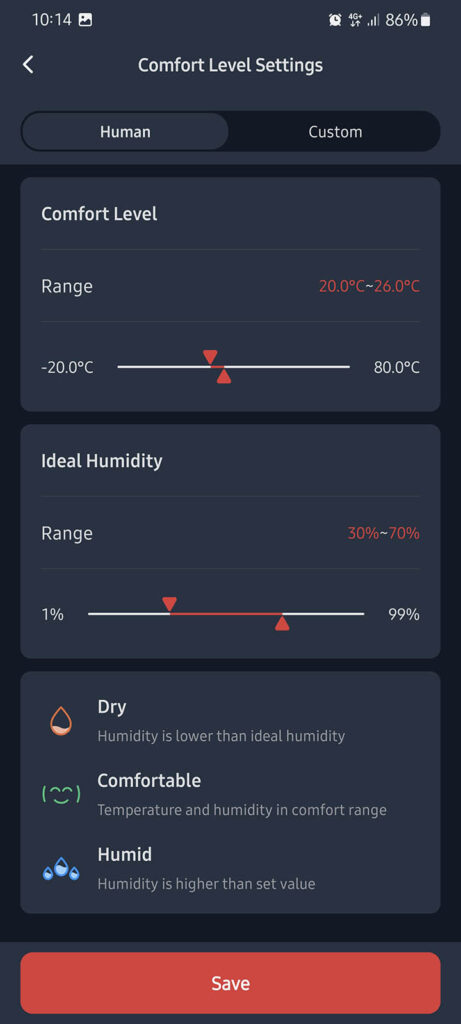Tap the back arrow icon
Viewport: 461px width, 1024px height.
pos(27,65)
